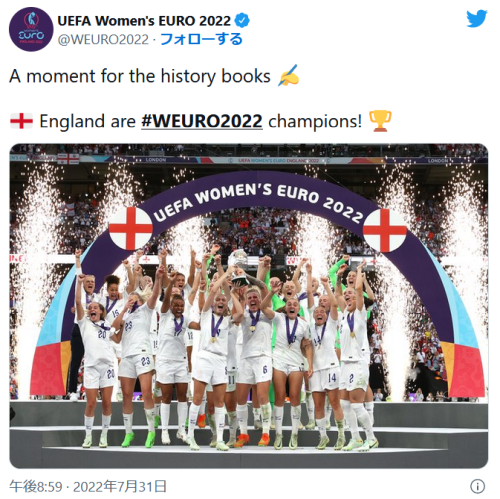Open the @WEURO2022 handle

(x=103, y=39)
